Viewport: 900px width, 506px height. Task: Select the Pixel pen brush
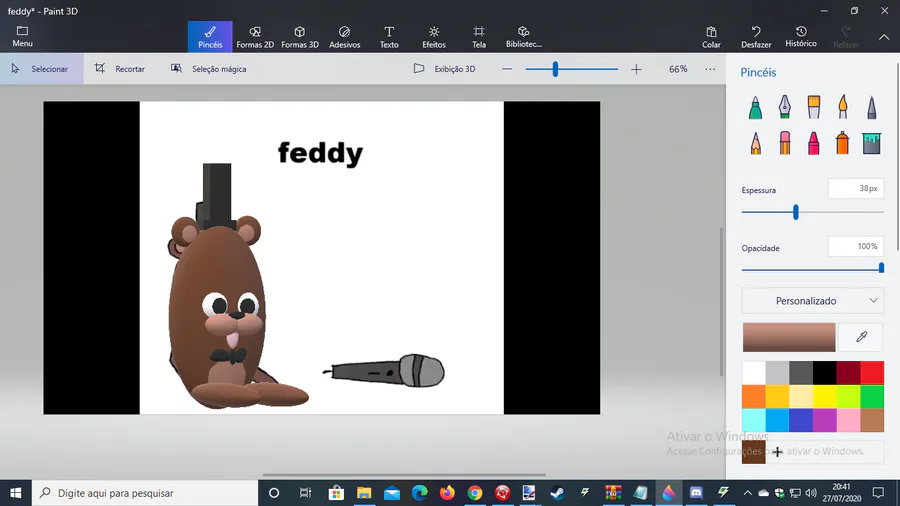(871, 107)
